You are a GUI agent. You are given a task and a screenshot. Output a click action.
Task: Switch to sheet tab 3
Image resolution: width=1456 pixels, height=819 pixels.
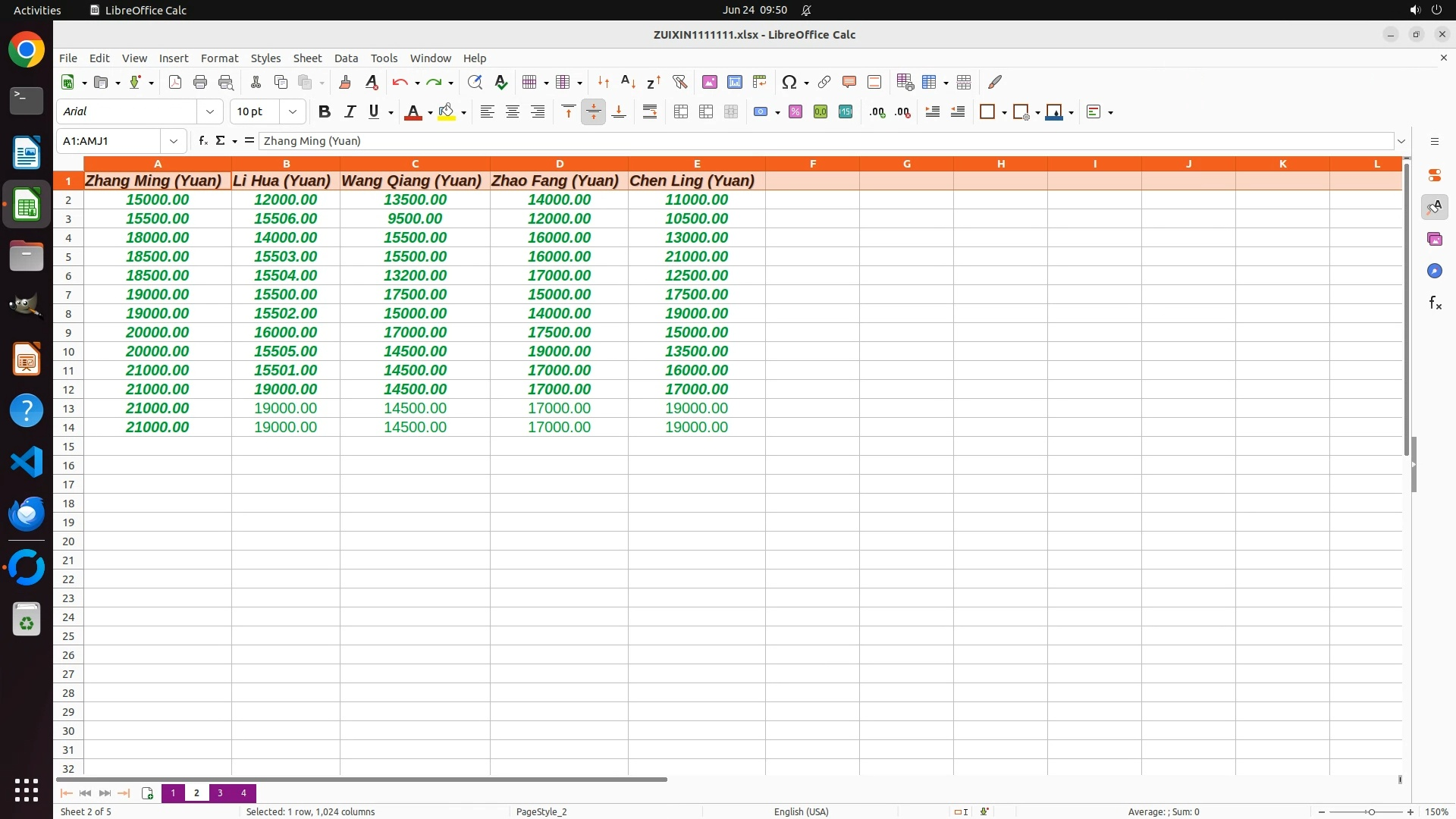click(x=220, y=792)
